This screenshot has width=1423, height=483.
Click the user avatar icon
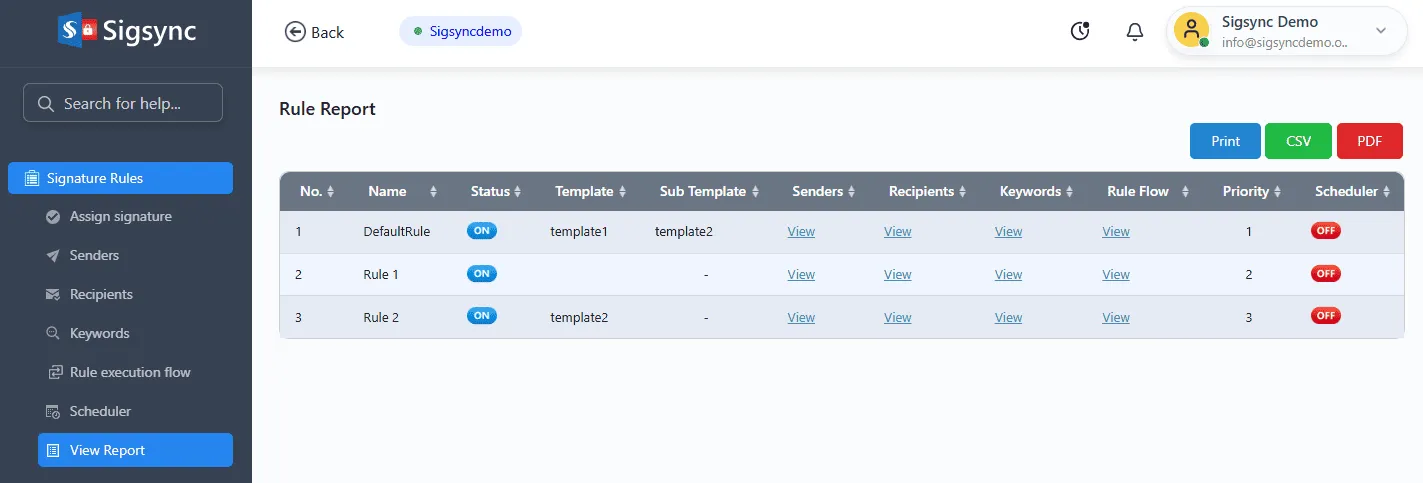pos(1192,30)
